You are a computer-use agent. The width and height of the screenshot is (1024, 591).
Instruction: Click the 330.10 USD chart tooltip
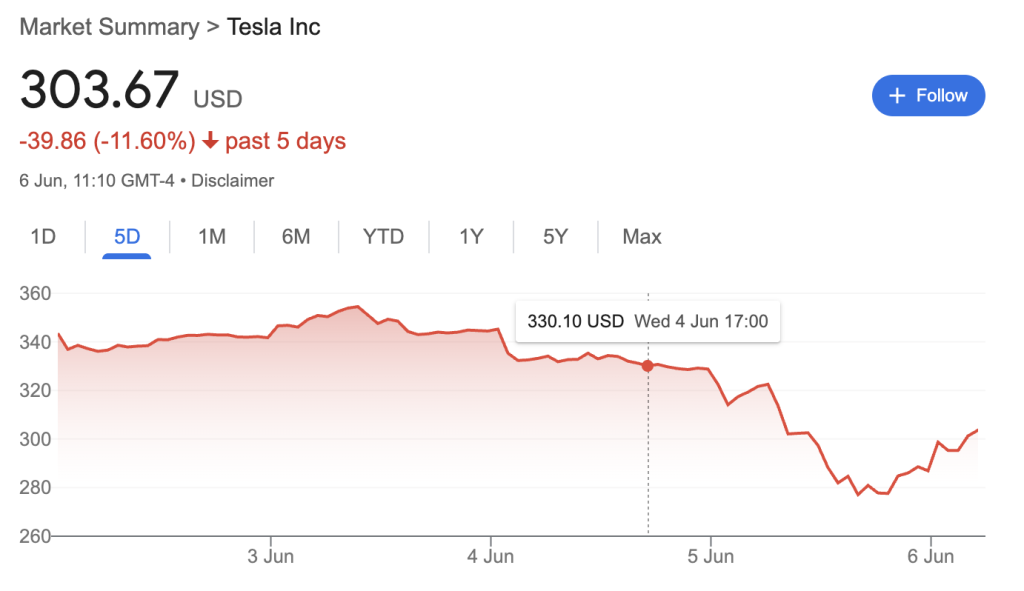(647, 321)
